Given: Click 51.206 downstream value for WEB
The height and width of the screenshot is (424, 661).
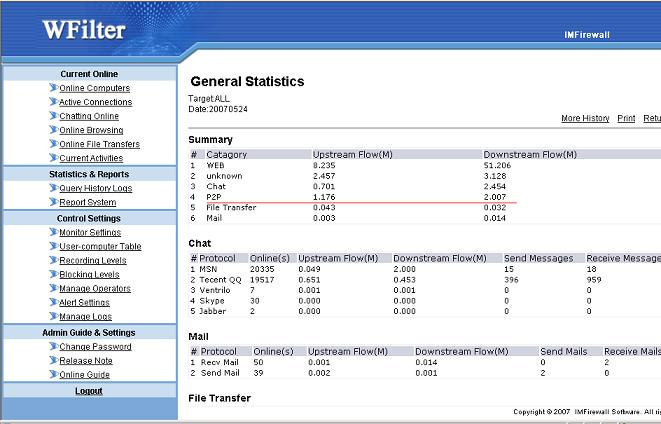Looking at the screenshot, I should (497, 165).
